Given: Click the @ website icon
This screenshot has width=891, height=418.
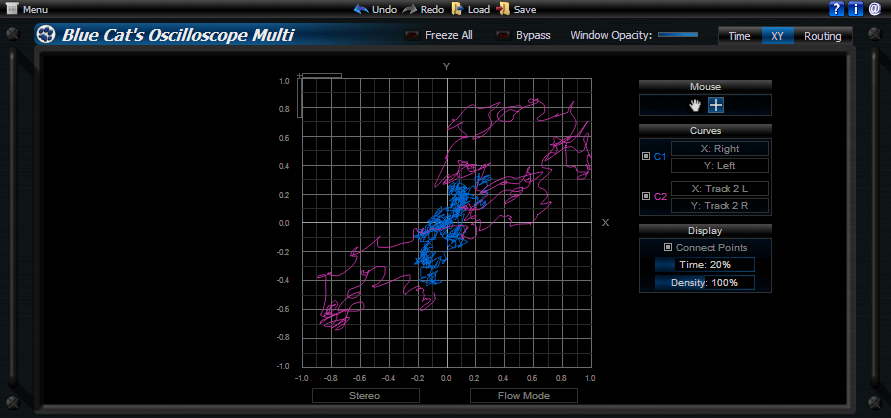Looking at the screenshot, I should pos(875,9).
